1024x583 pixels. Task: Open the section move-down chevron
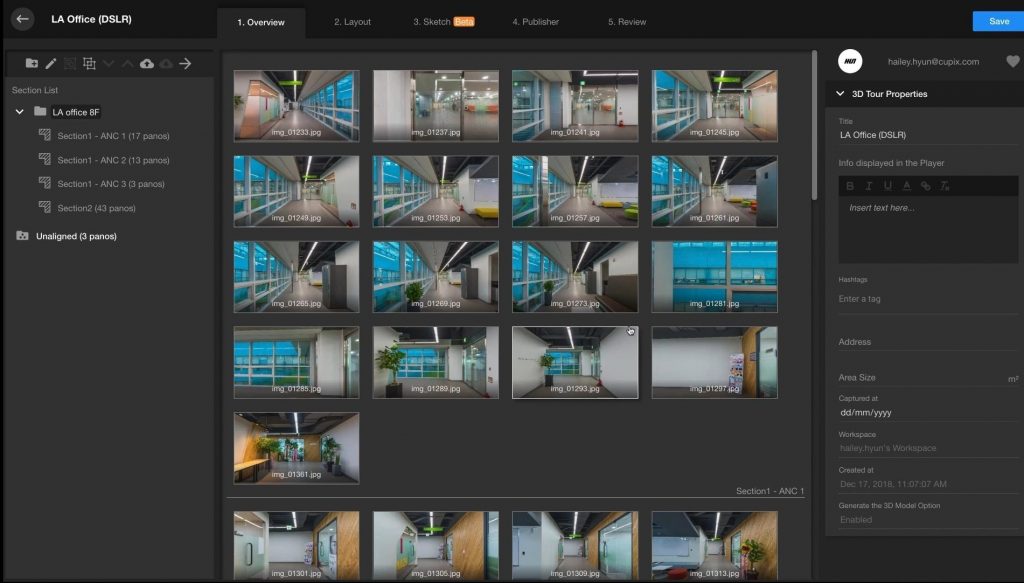[109, 63]
